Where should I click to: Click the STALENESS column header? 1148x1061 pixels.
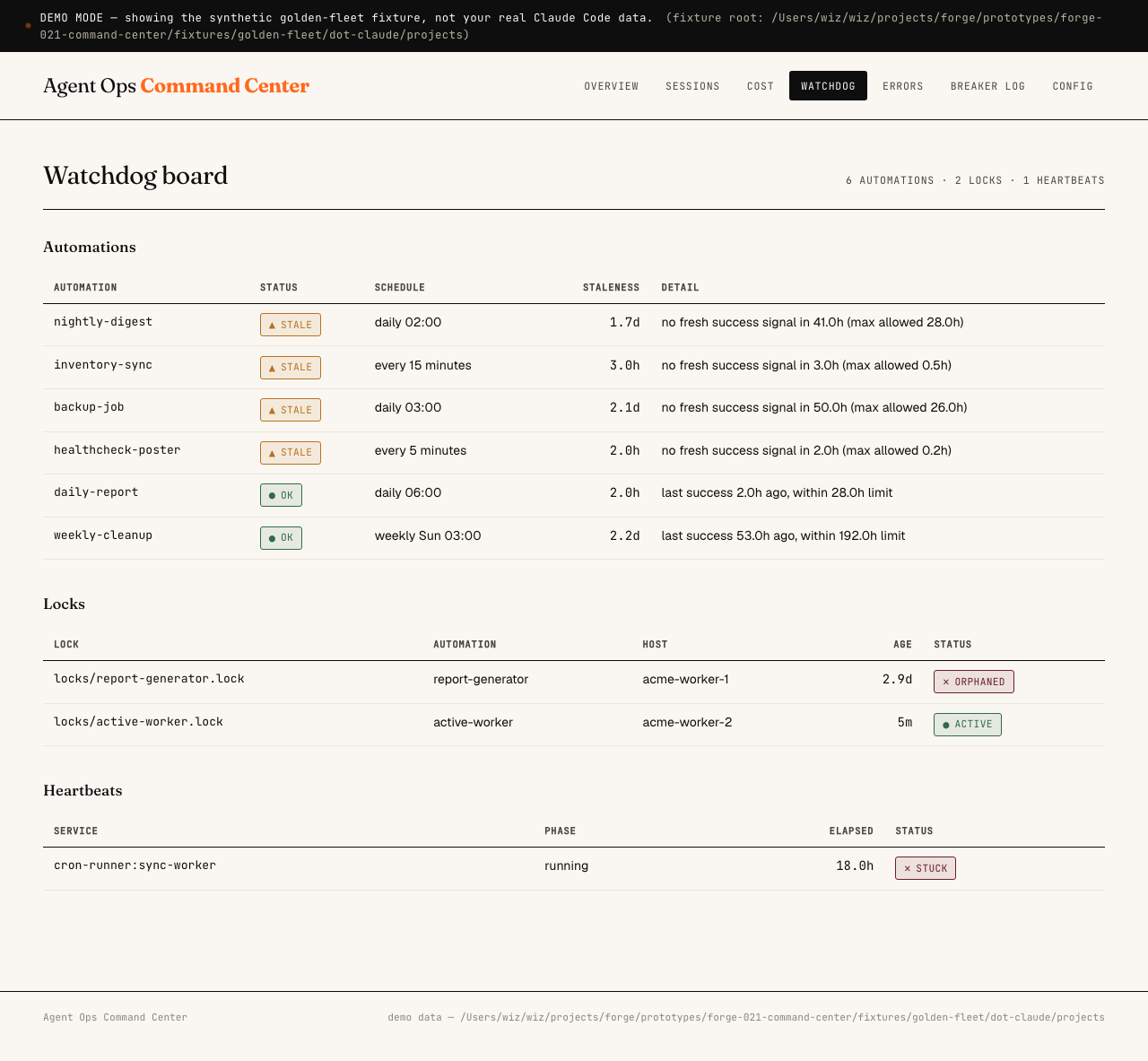point(612,288)
